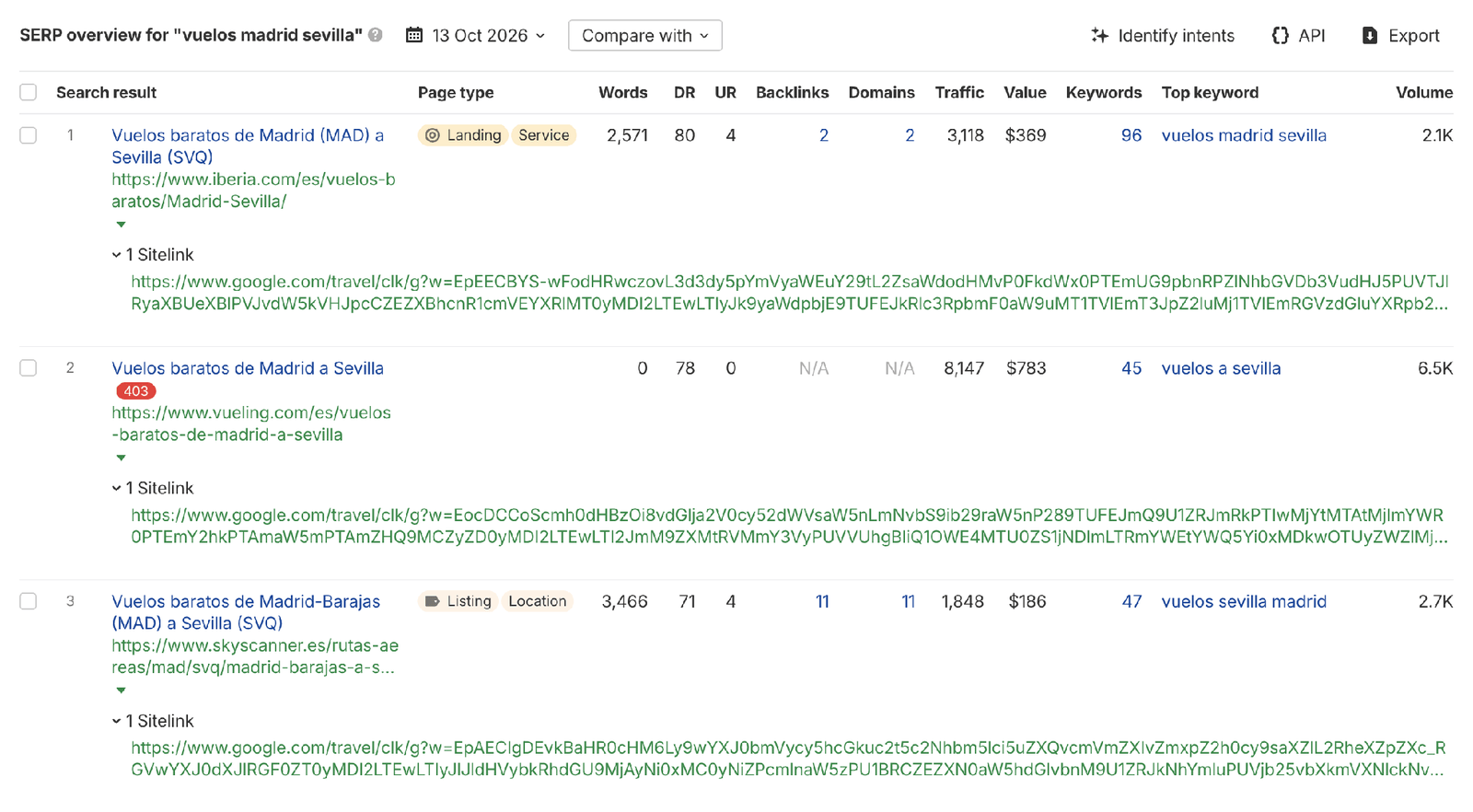Expand the URL dropdown arrow under skyscanner.es
The image size is (1473, 812).
[x=121, y=690]
